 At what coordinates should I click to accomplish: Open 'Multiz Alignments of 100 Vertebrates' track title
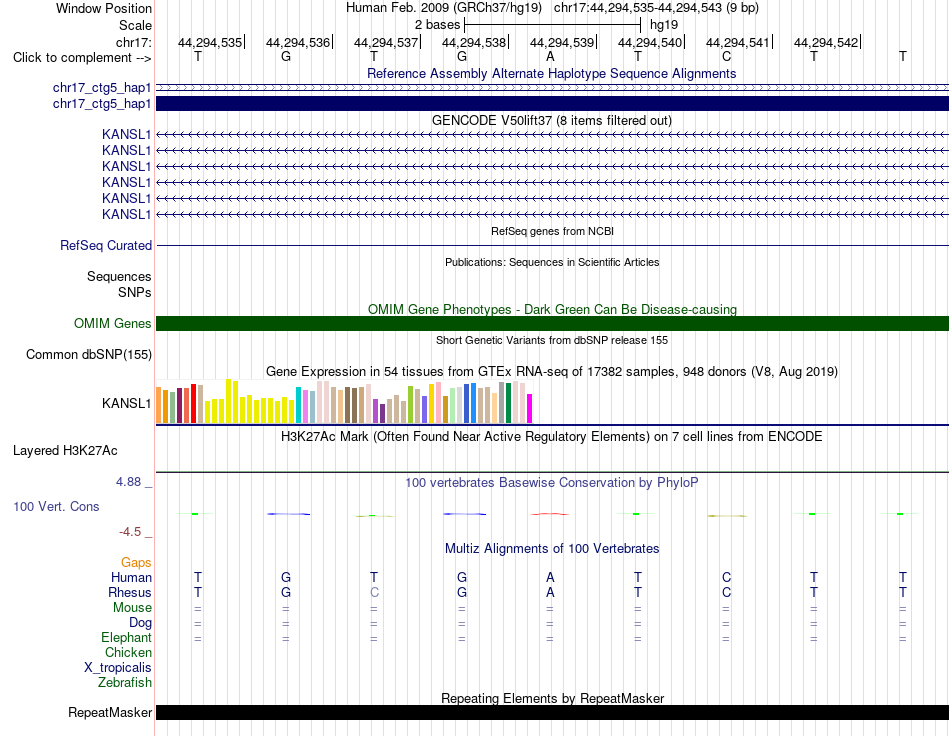coord(552,548)
